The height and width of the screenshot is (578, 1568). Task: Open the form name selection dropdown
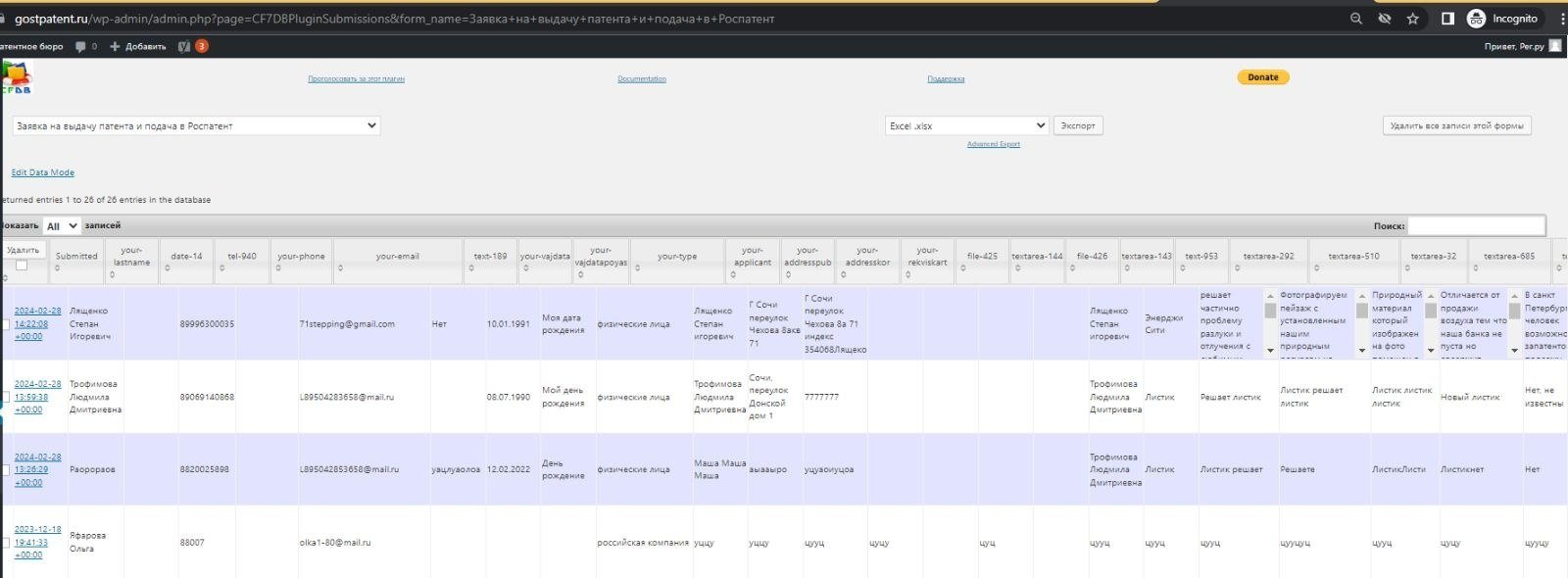tap(196, 125)
